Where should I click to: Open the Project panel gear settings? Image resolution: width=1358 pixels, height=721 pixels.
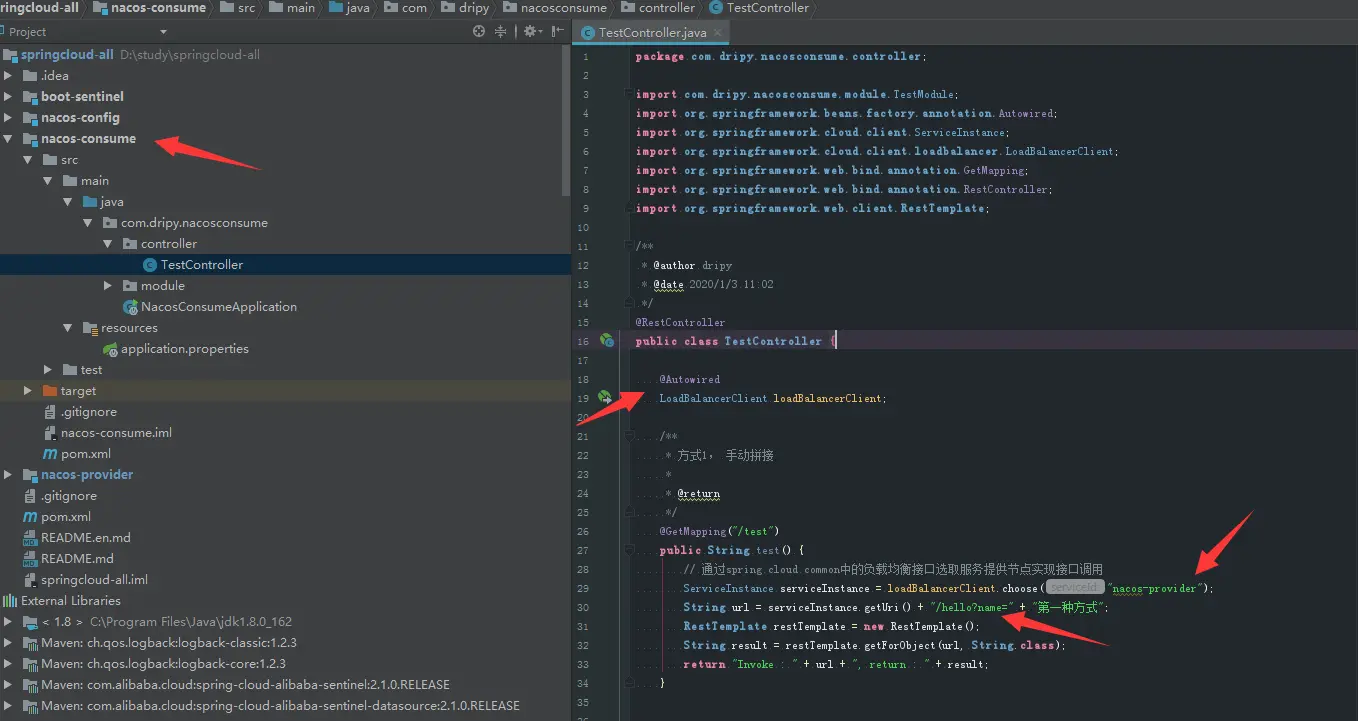(x=530, y=32)
